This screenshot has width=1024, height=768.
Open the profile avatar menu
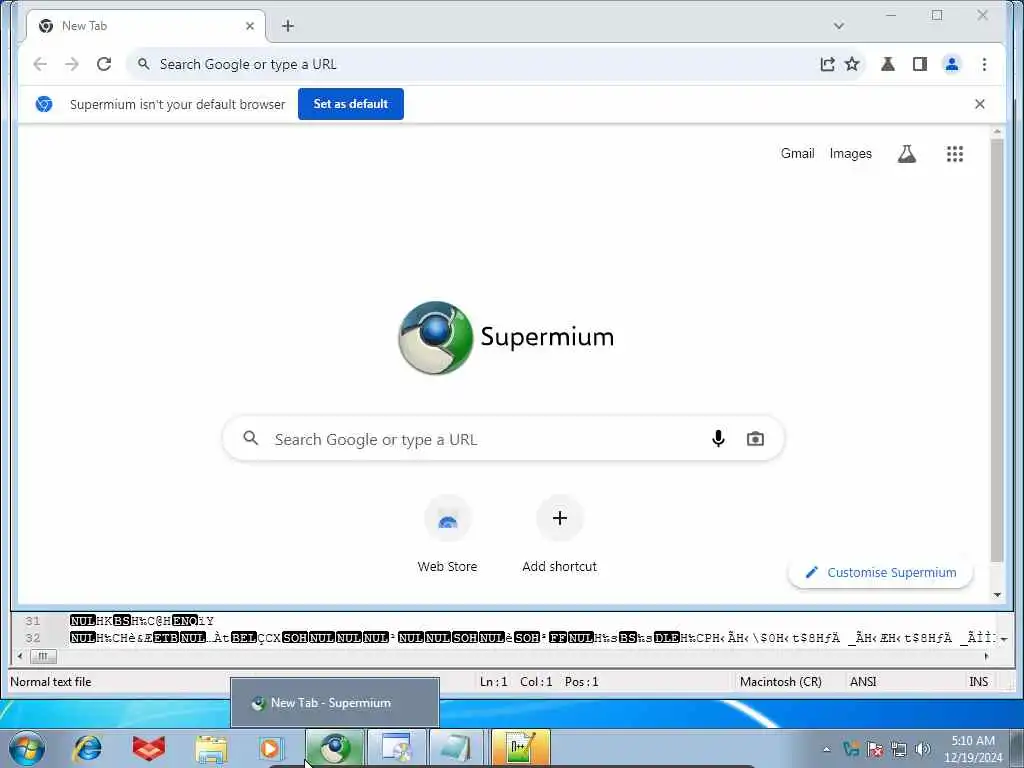pyautogui.click(x=952, y=64)
